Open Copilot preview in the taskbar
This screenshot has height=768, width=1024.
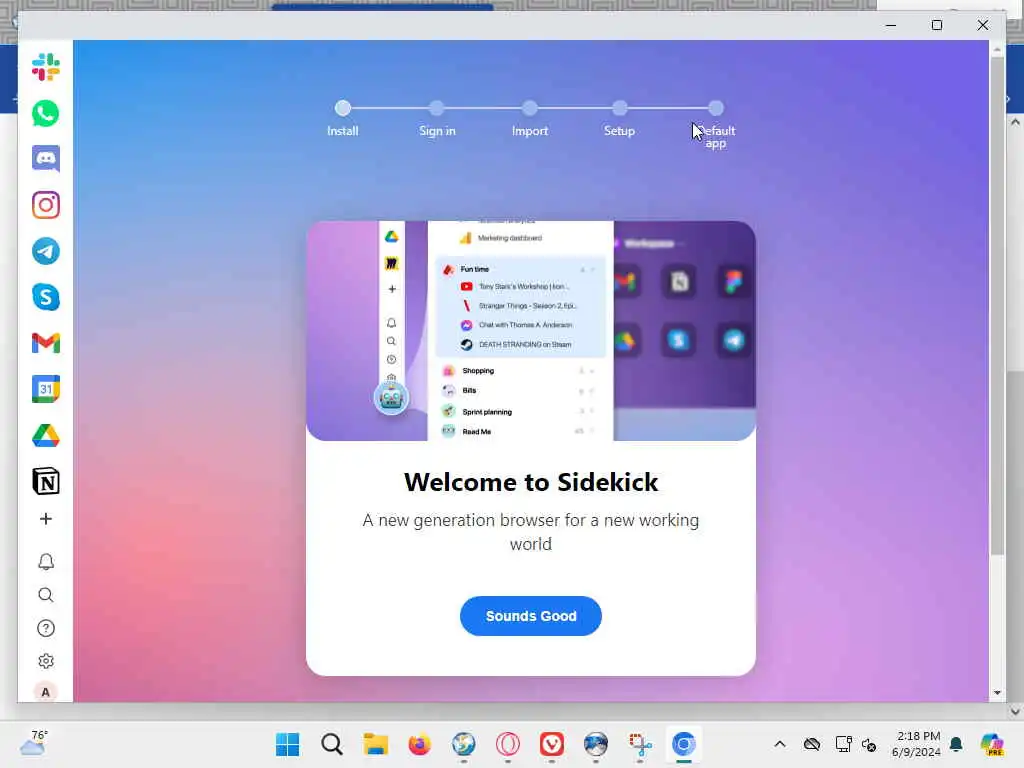pyautogui.click(x=992, y=744)
